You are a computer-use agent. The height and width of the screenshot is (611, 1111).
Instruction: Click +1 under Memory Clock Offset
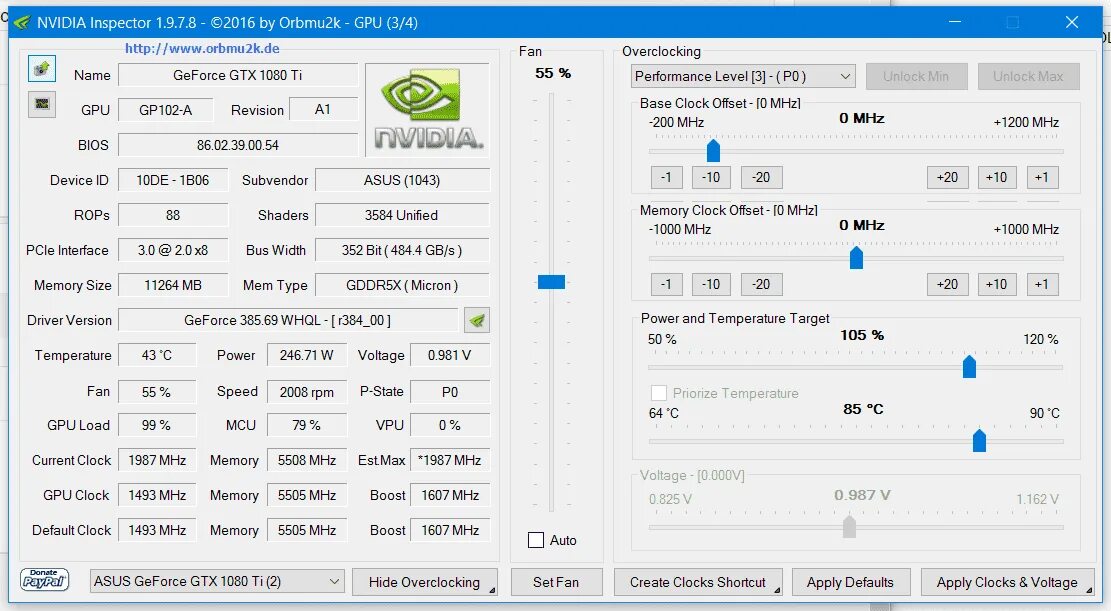pos(1042,284)
